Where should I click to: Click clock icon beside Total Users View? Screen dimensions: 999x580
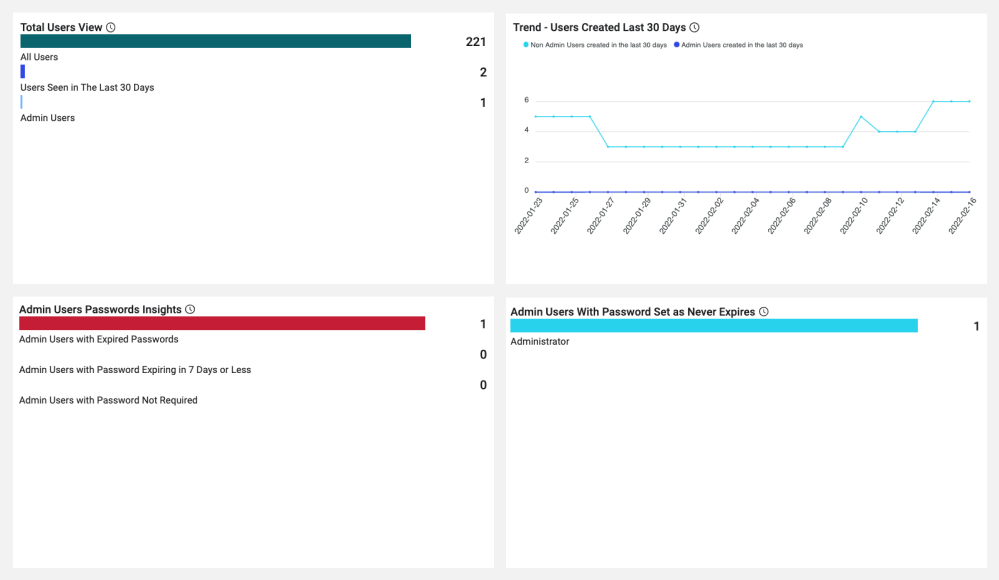tap(111, 27)
